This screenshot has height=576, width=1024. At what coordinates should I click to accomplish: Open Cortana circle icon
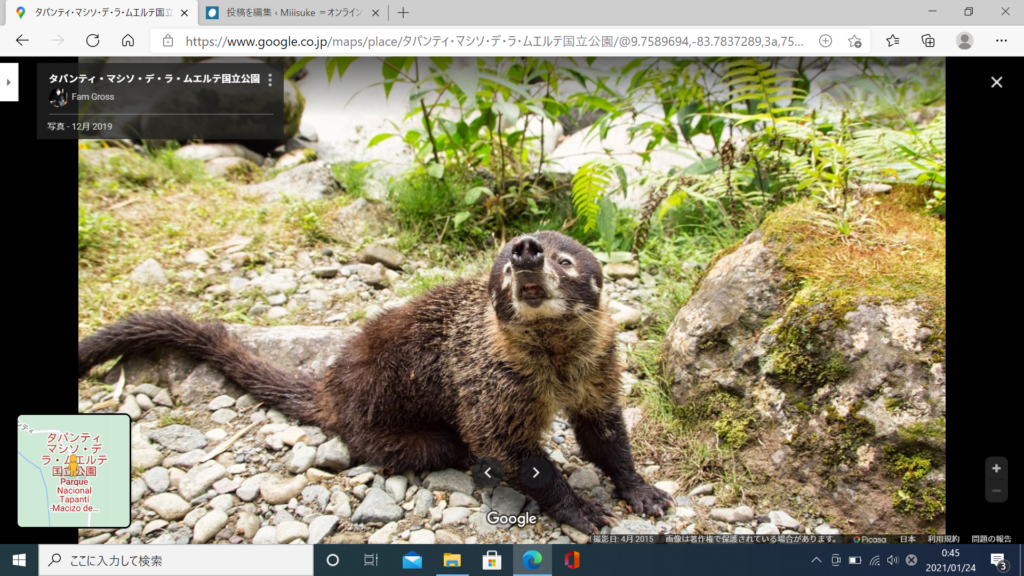[332, 560]
